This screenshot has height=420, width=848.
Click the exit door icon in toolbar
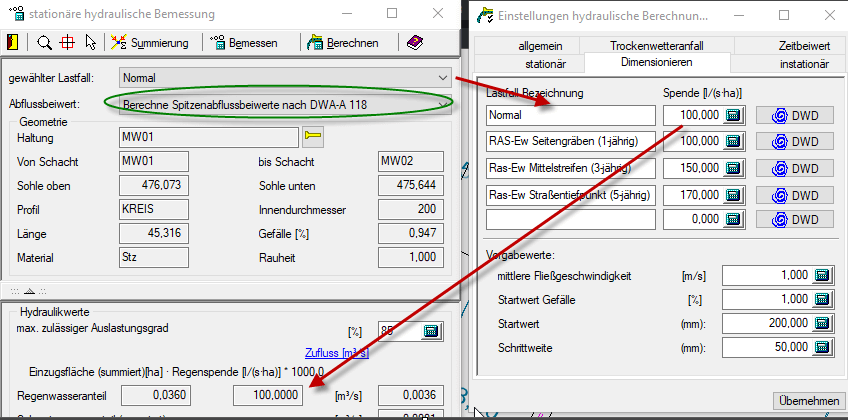click(12, 42)
